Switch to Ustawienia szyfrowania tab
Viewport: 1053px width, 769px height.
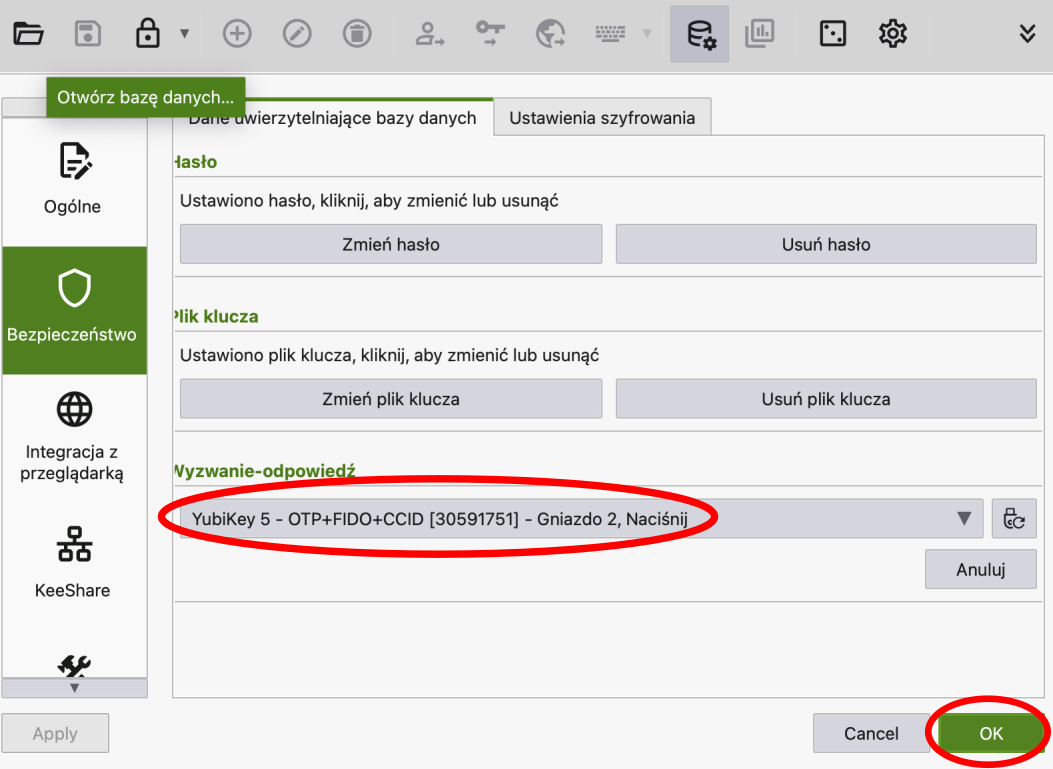(602, 118)
